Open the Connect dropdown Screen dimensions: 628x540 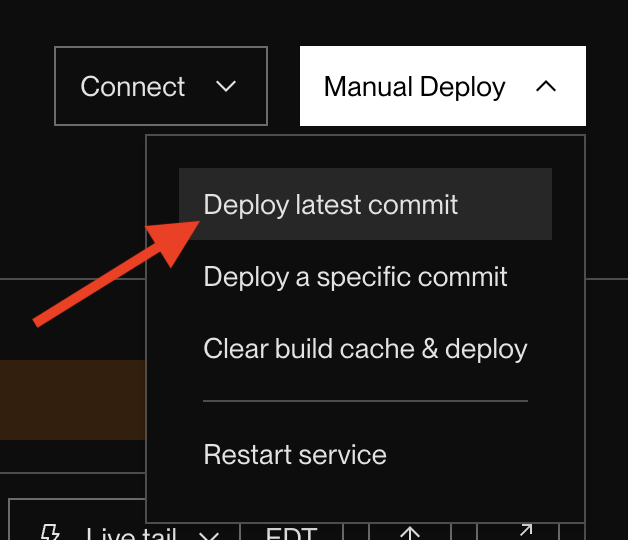click(x=160, y=87)
